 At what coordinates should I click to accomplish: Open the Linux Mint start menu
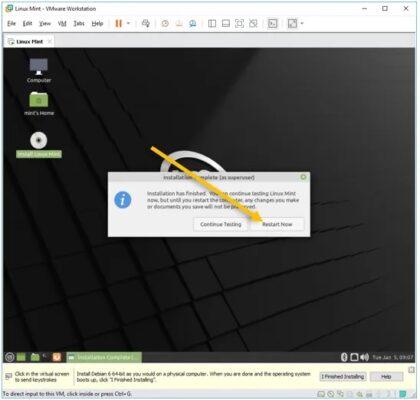[x=10, y=357]
